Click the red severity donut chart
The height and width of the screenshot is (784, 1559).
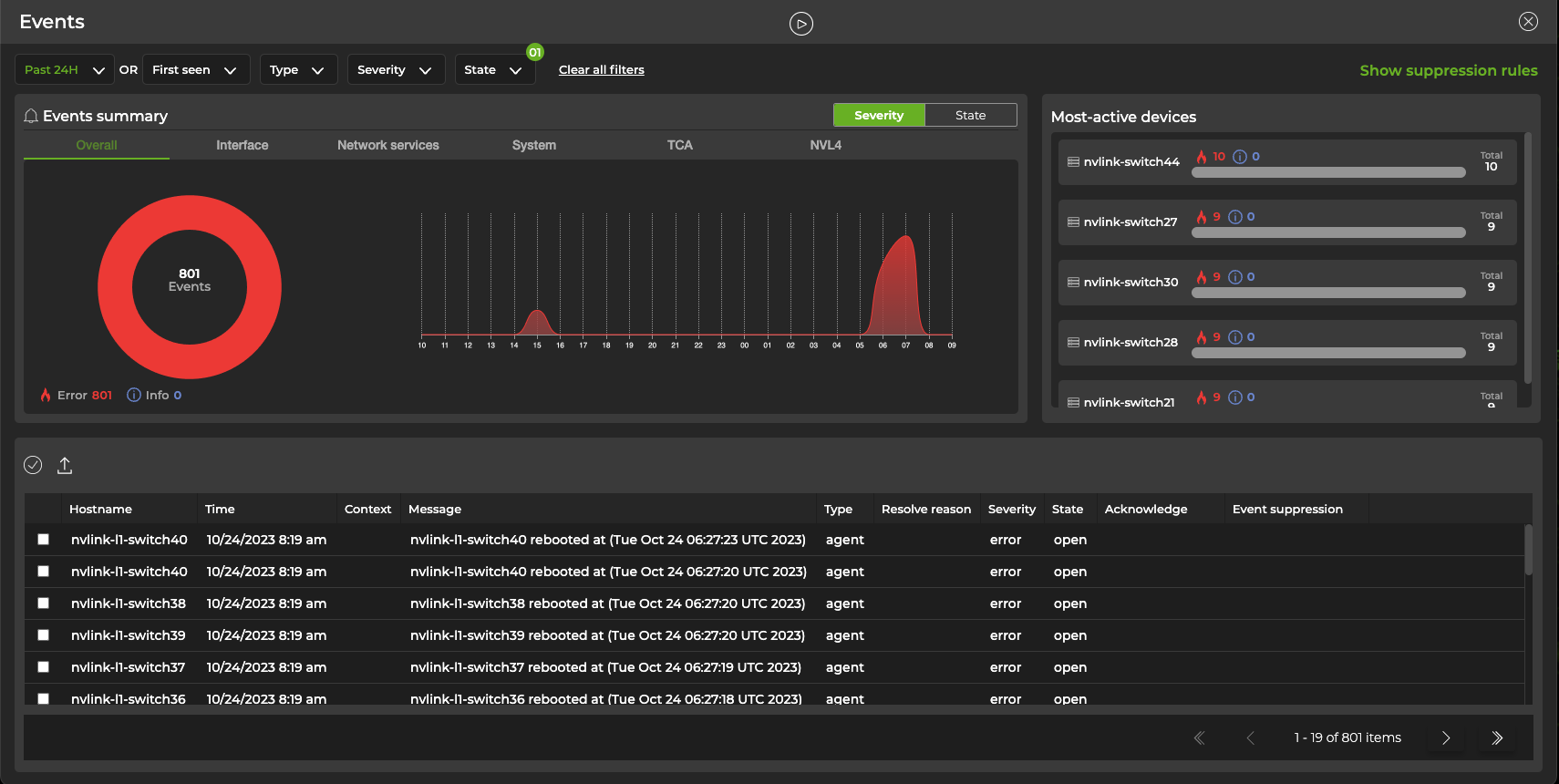(115, 287)
